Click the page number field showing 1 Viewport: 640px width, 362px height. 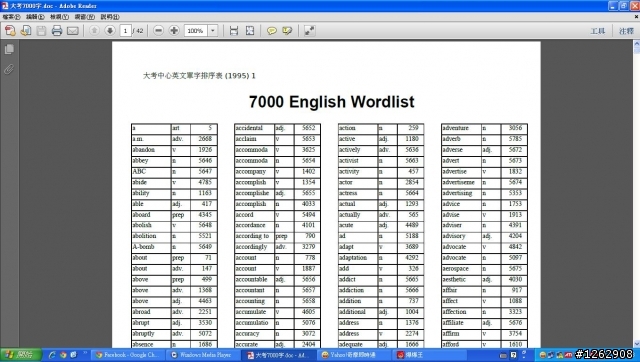[x=125, y=31]
